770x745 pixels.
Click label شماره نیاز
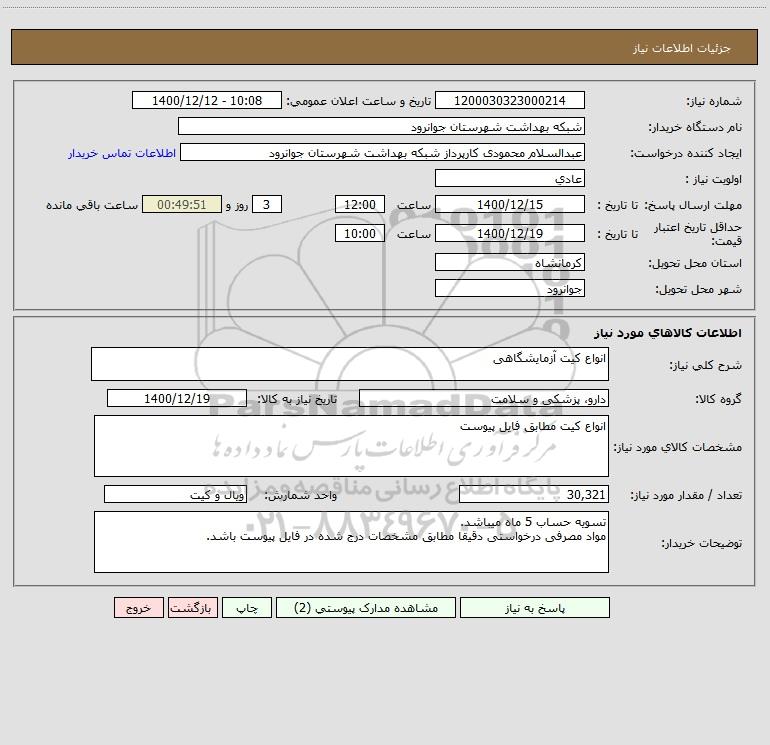tap(714, 102)
